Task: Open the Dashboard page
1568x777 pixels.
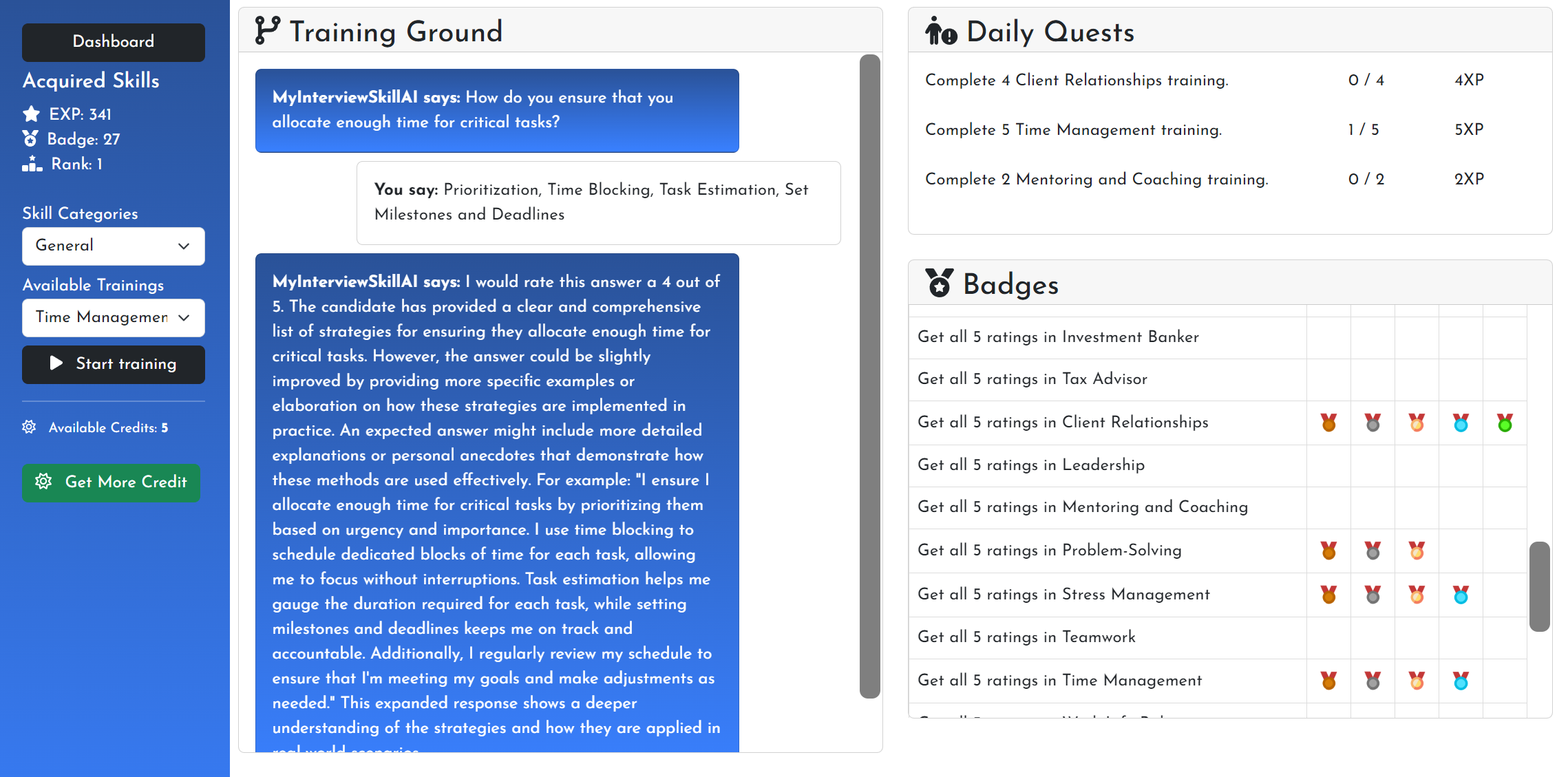Action: click(114, 42)
